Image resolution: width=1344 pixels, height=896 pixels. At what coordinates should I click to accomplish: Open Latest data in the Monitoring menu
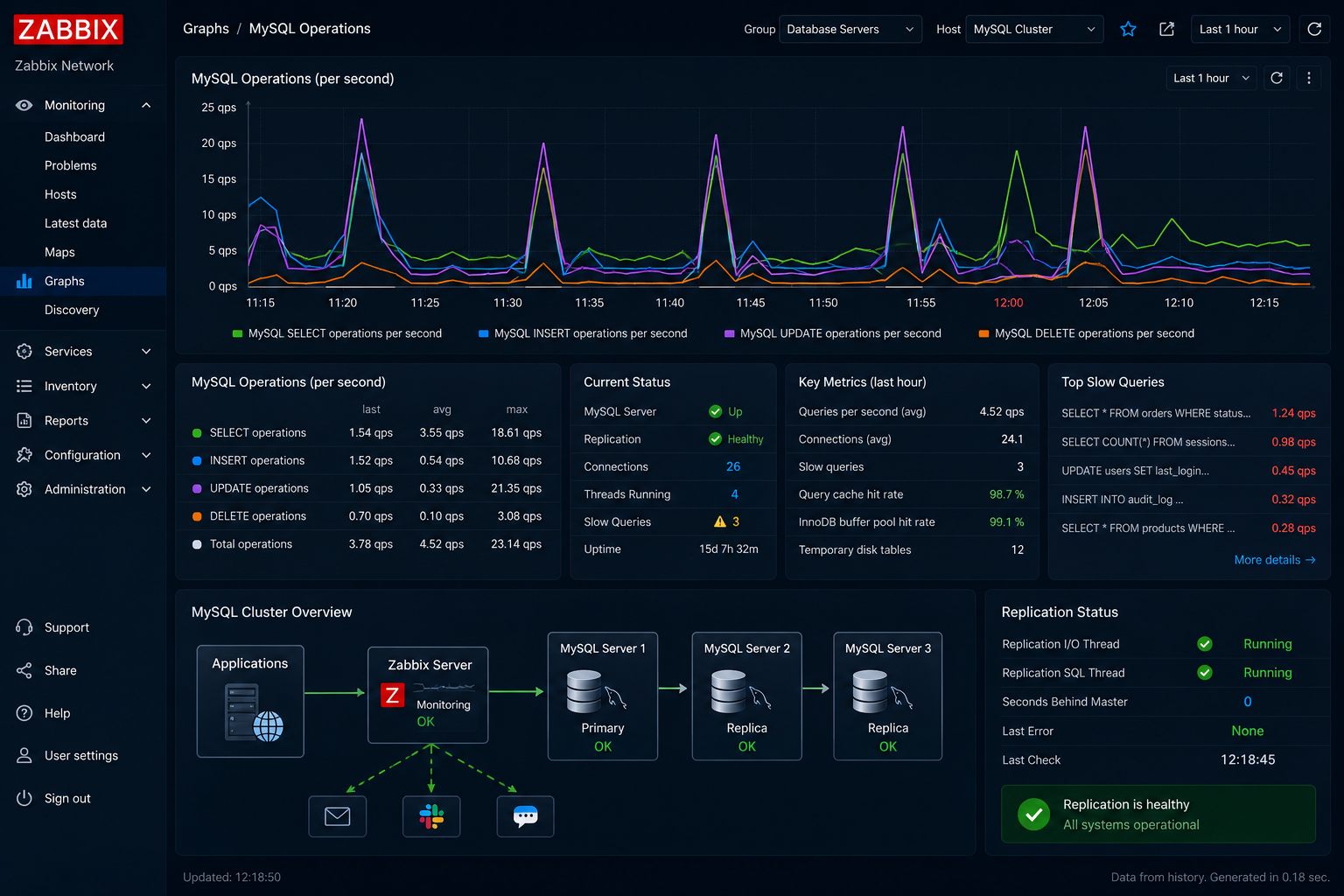[76, 223]
